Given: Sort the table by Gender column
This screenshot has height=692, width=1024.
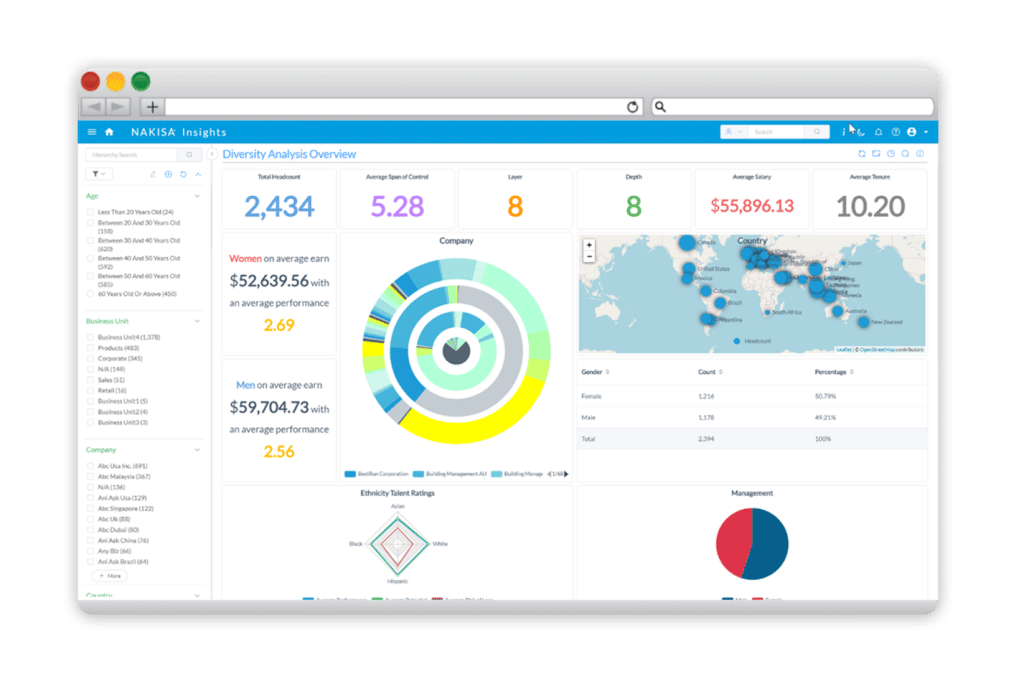Looking at the screenshot, I should click(x=606, y=372).
